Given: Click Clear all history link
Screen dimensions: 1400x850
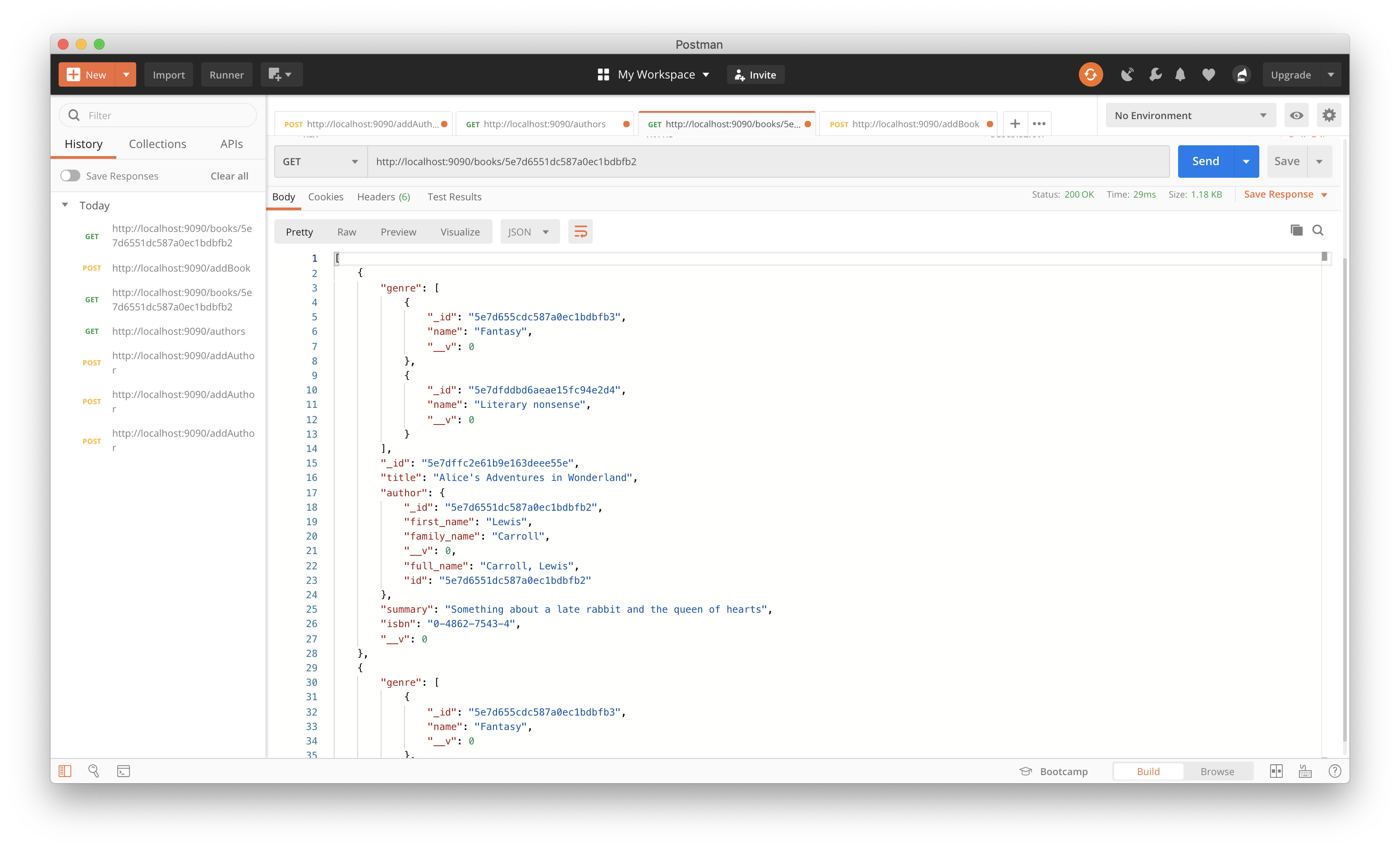Looking at the screenshot, I should [229, 176].
